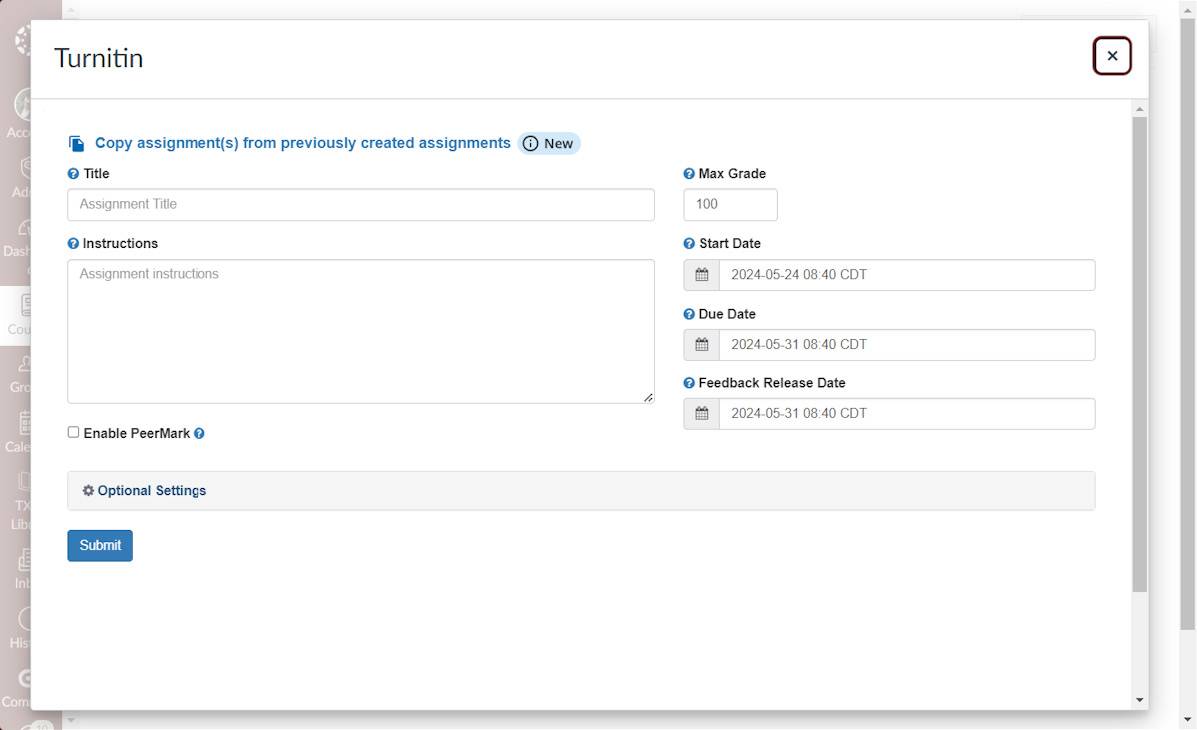Click the Max Grade help icon
The height and width of the screenshot is (730, 1197).
click(689, 174)
